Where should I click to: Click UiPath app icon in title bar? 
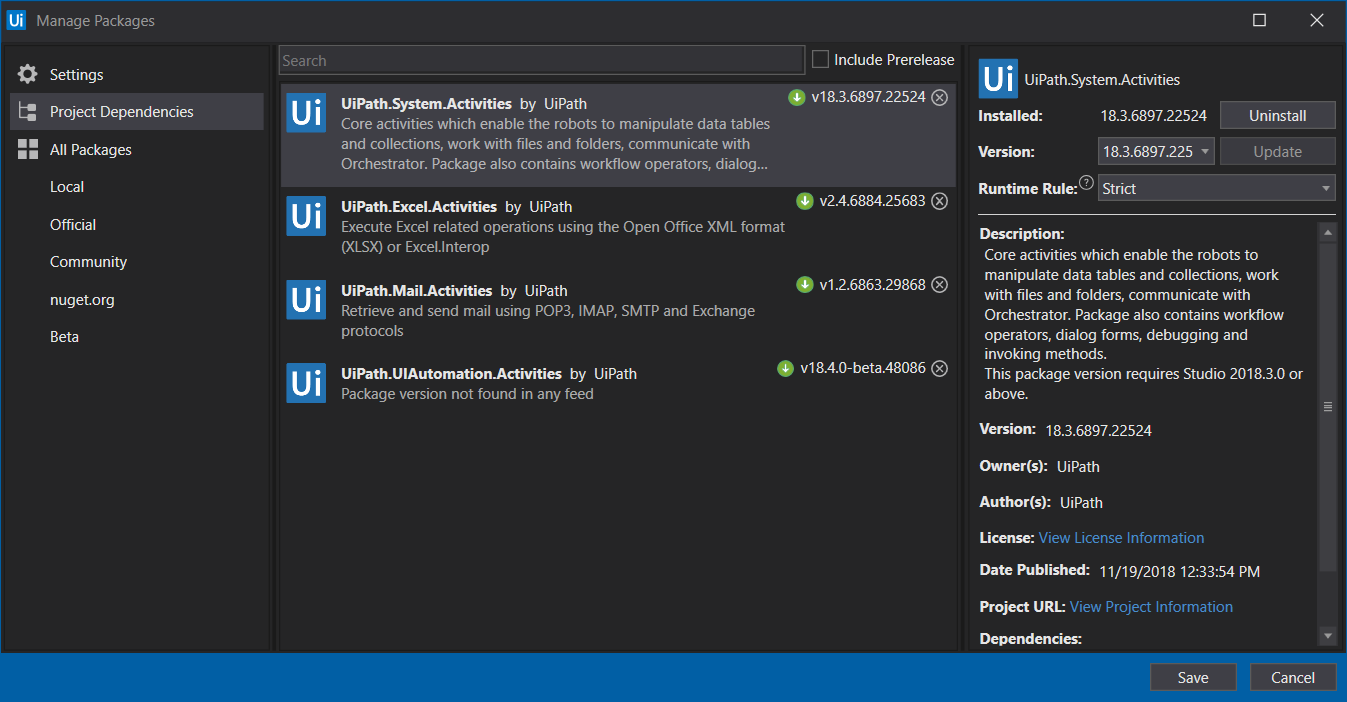coord(16,20)
